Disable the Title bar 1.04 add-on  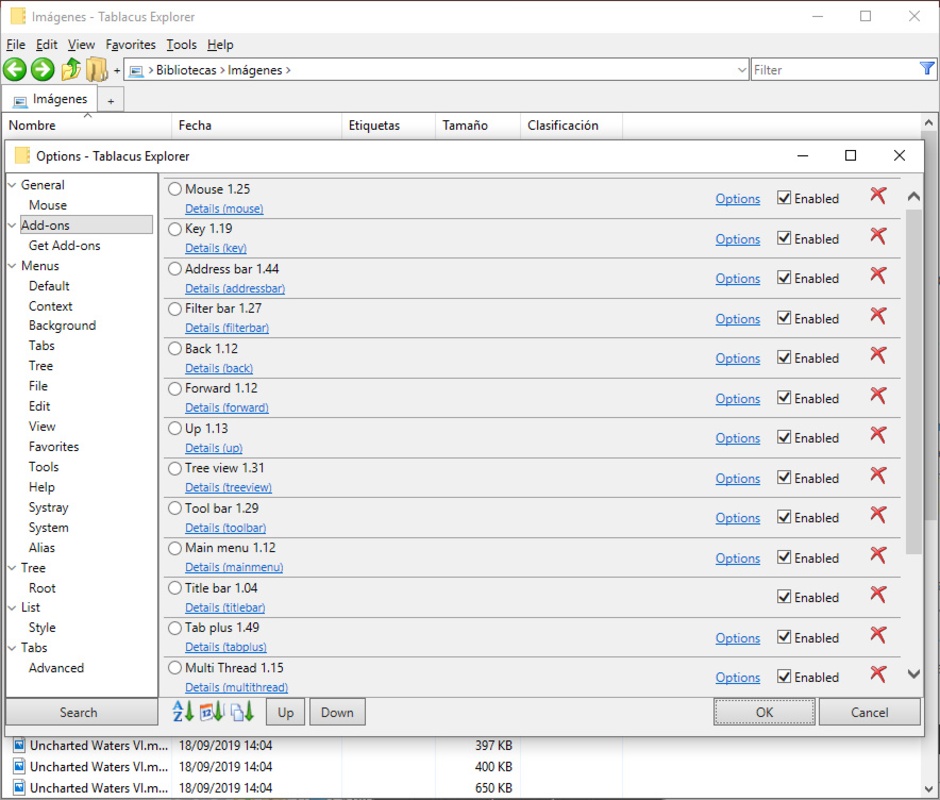(784, 597)
